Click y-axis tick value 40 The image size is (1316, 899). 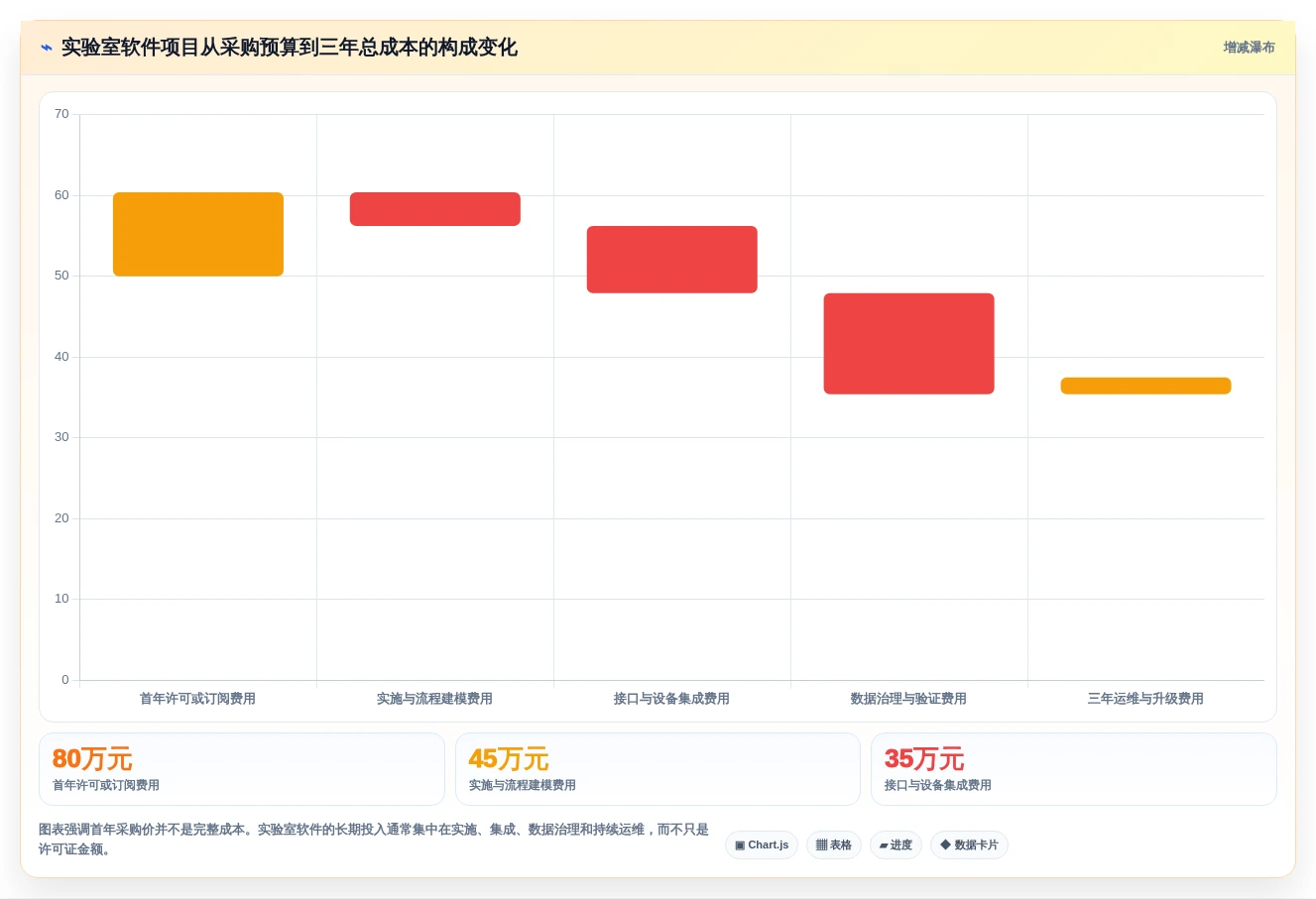tap(61, 357)
